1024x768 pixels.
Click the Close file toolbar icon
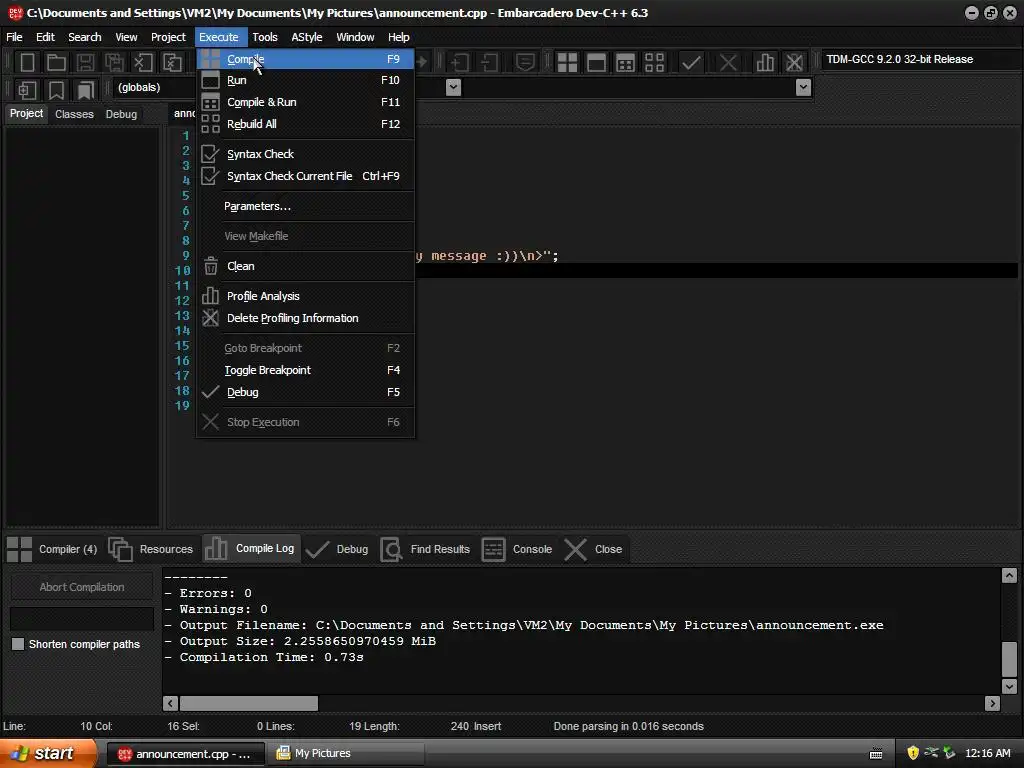pyautogui.click(x=143, y=63)
